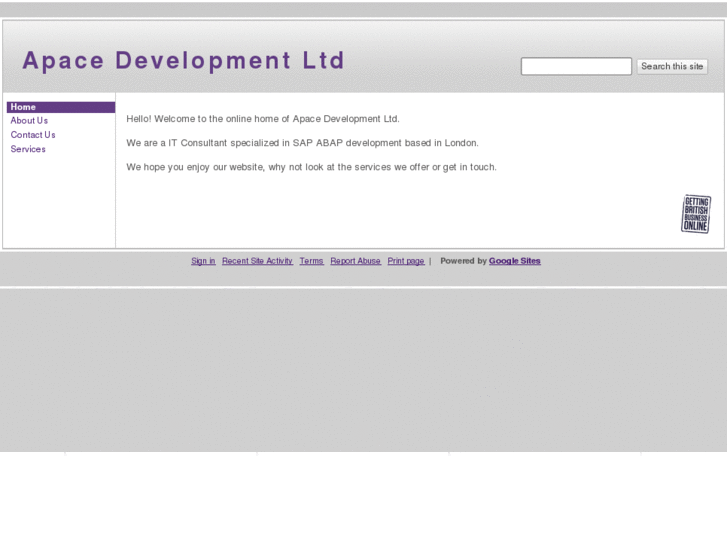Screen dimensions: 727x545
Task: Click the 'Powered by' footer text
Action: click(x=463, y=261)
